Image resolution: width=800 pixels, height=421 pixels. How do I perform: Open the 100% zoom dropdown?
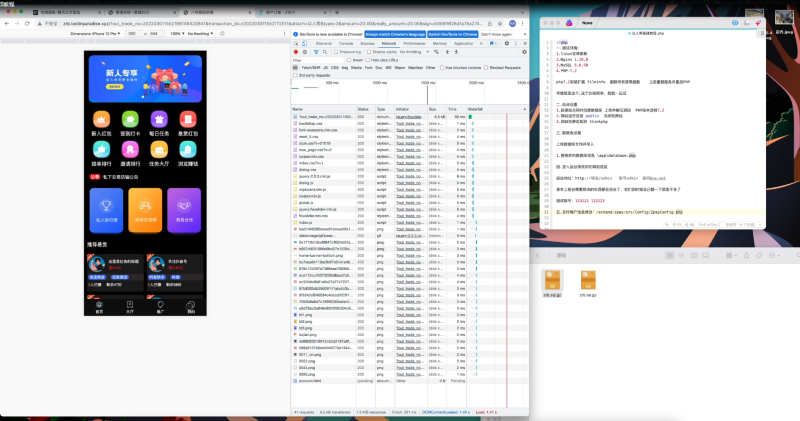pyautogui.click(x=176, y=34)
